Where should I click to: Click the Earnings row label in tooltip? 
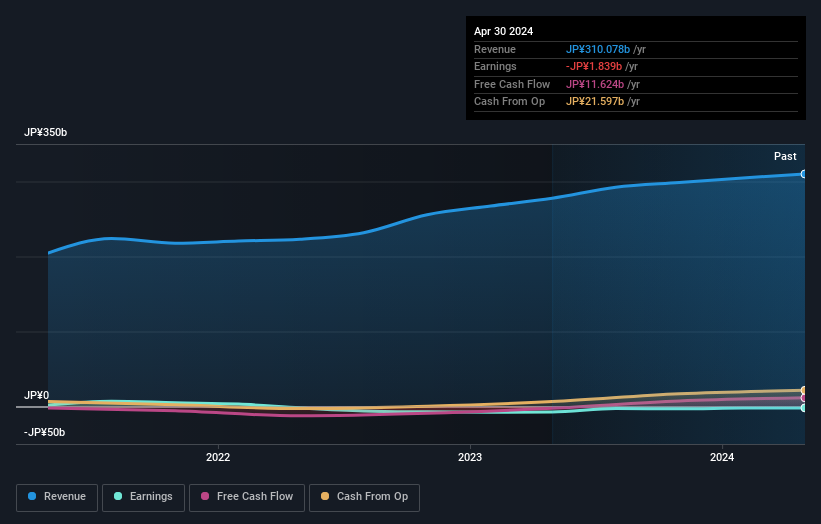tap(495, 66)
